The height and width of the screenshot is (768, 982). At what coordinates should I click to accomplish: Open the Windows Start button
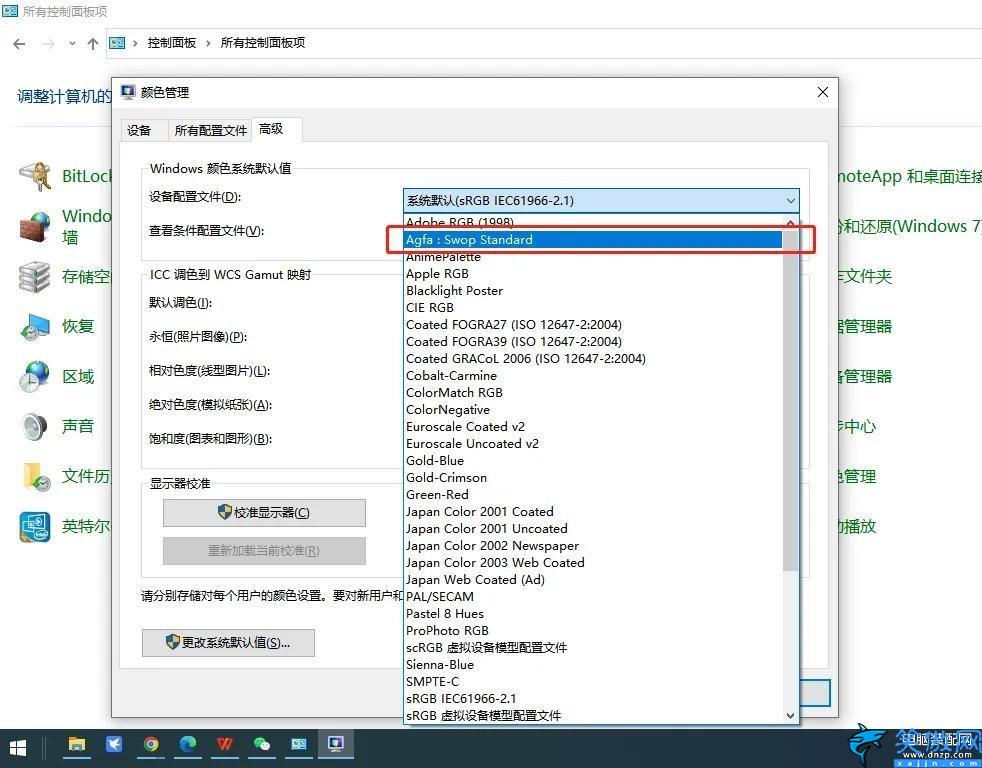tap(18, 749)
